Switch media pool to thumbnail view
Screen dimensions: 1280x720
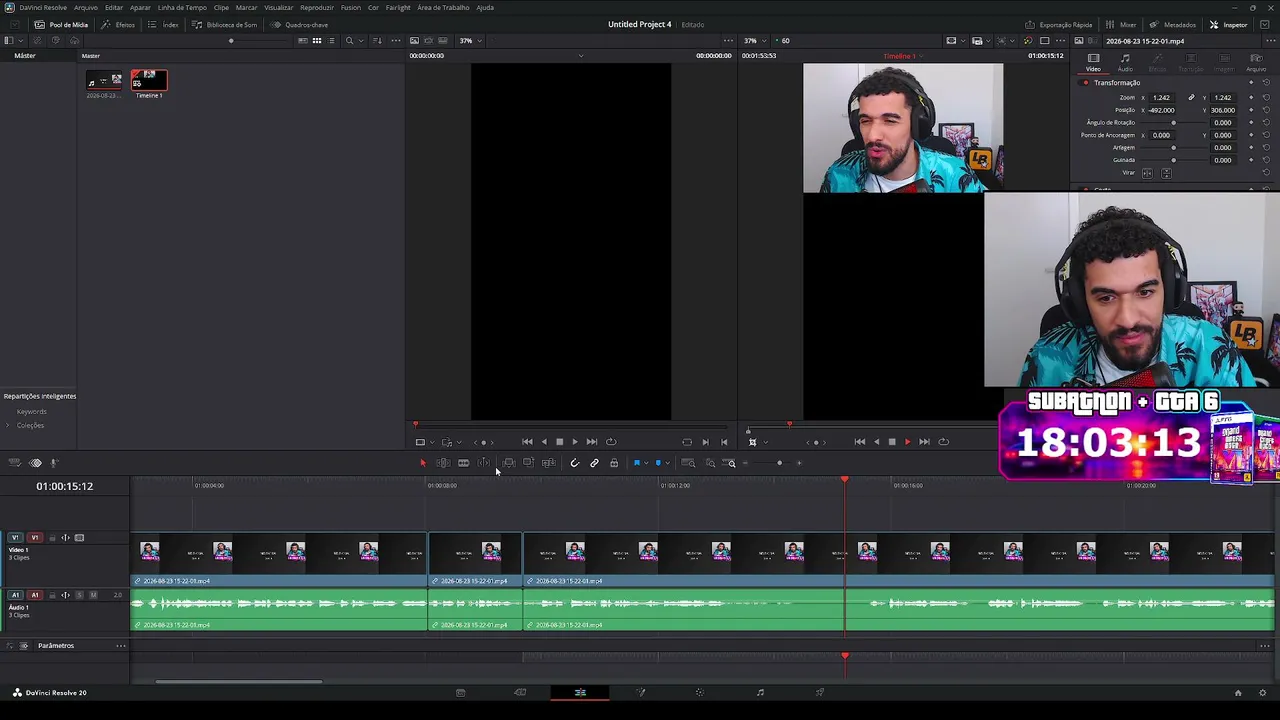coord(317,41)
